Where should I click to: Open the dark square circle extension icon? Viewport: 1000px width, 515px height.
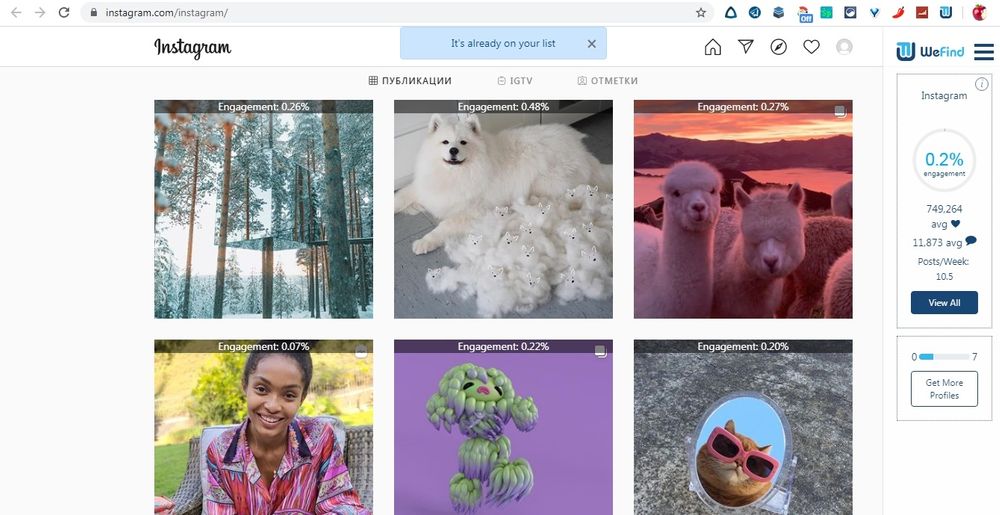[850, 12]
